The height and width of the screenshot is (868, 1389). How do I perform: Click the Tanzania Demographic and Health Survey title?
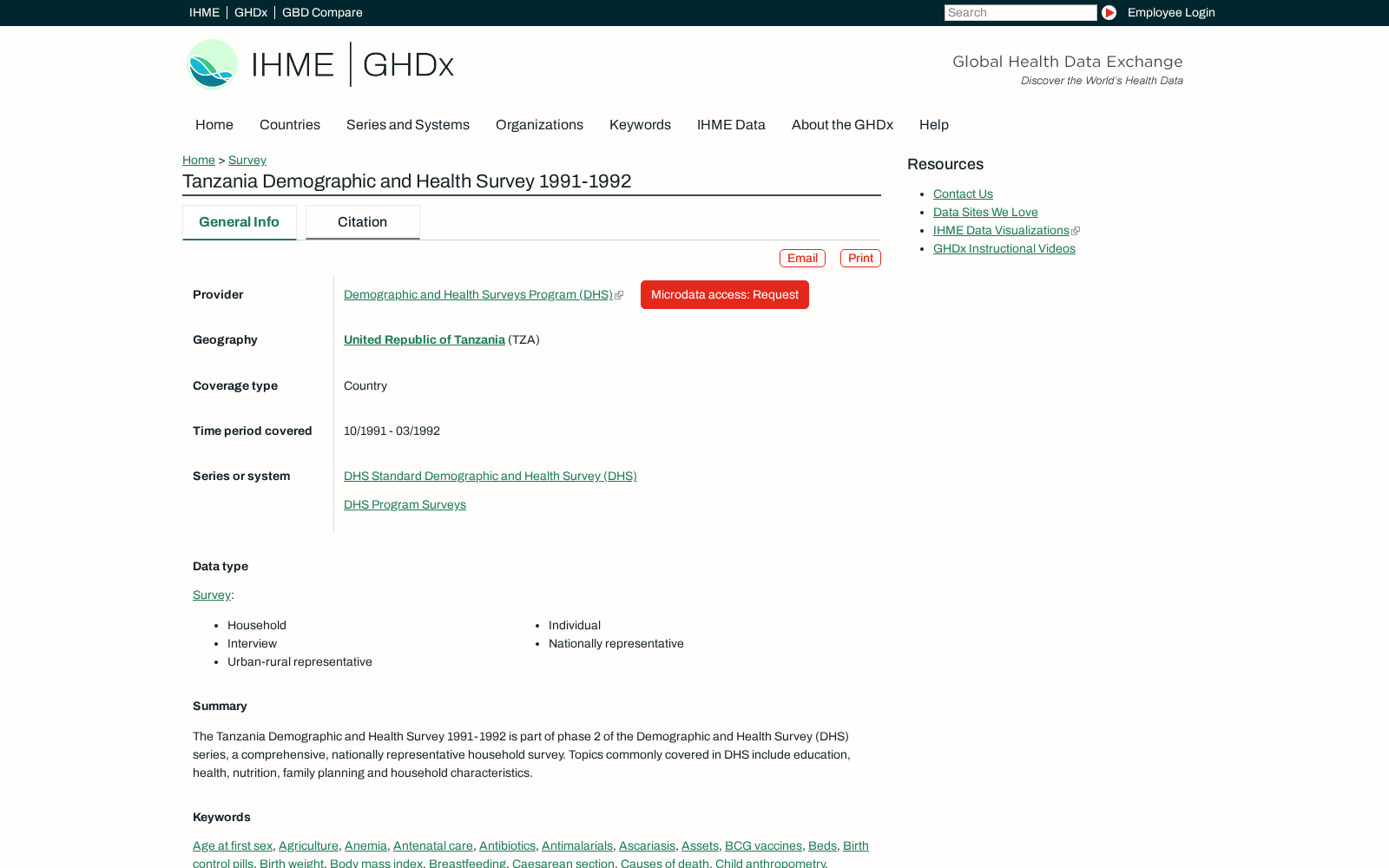pos(407,181)
